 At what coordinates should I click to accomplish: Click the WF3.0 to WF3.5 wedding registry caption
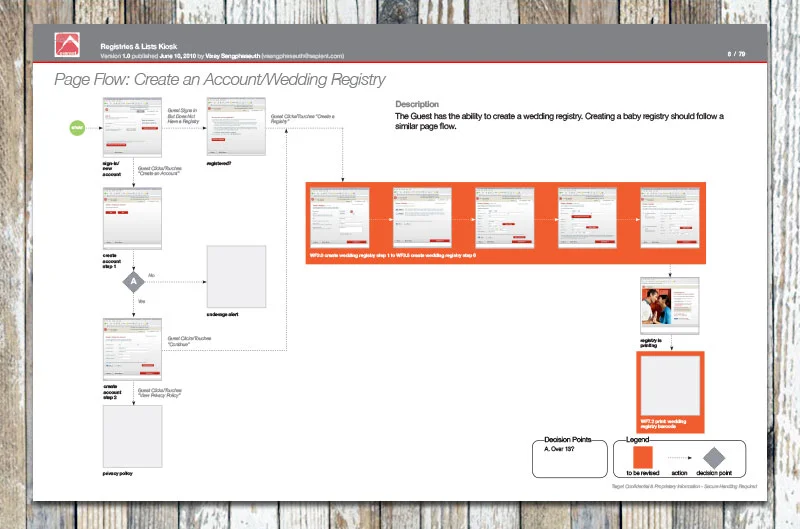click(x=393, y=255)
